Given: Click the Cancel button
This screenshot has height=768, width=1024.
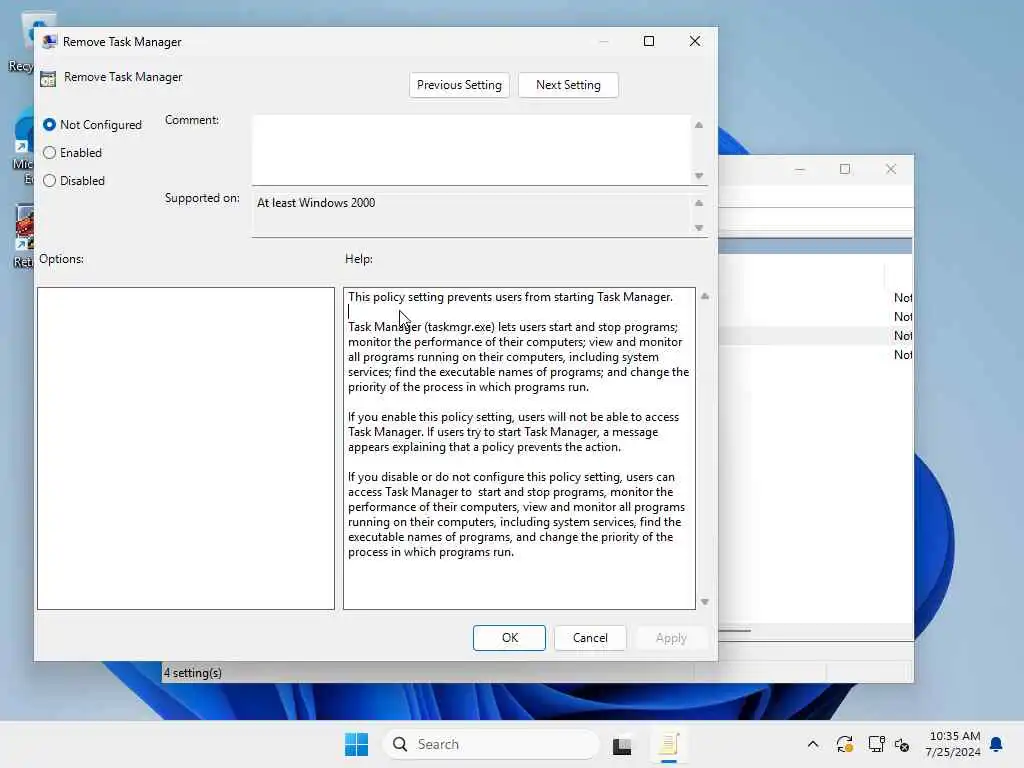Looking at the screenshot, I should [590, 637].
